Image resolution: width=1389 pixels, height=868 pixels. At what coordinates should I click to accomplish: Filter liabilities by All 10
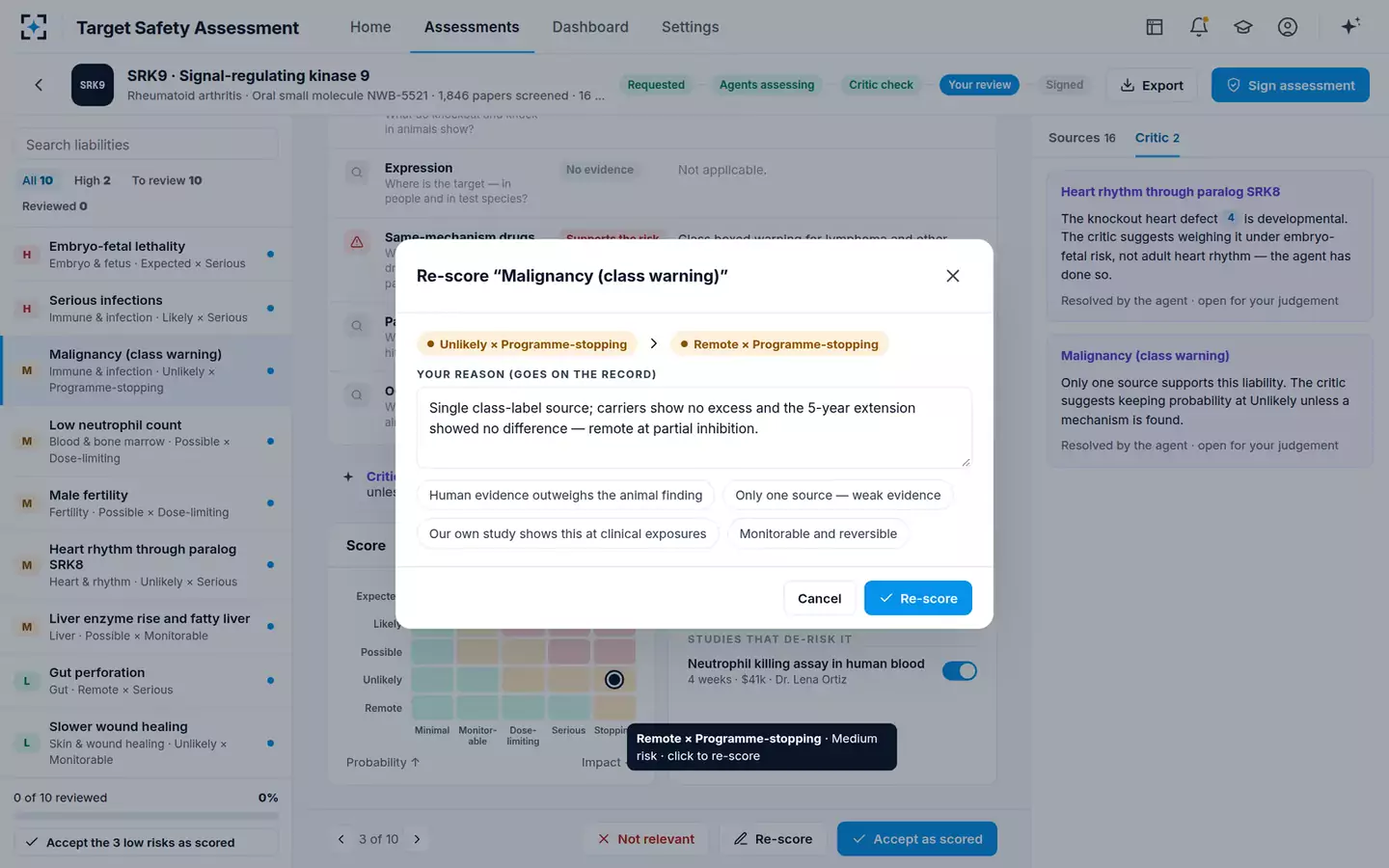(38, 180)
